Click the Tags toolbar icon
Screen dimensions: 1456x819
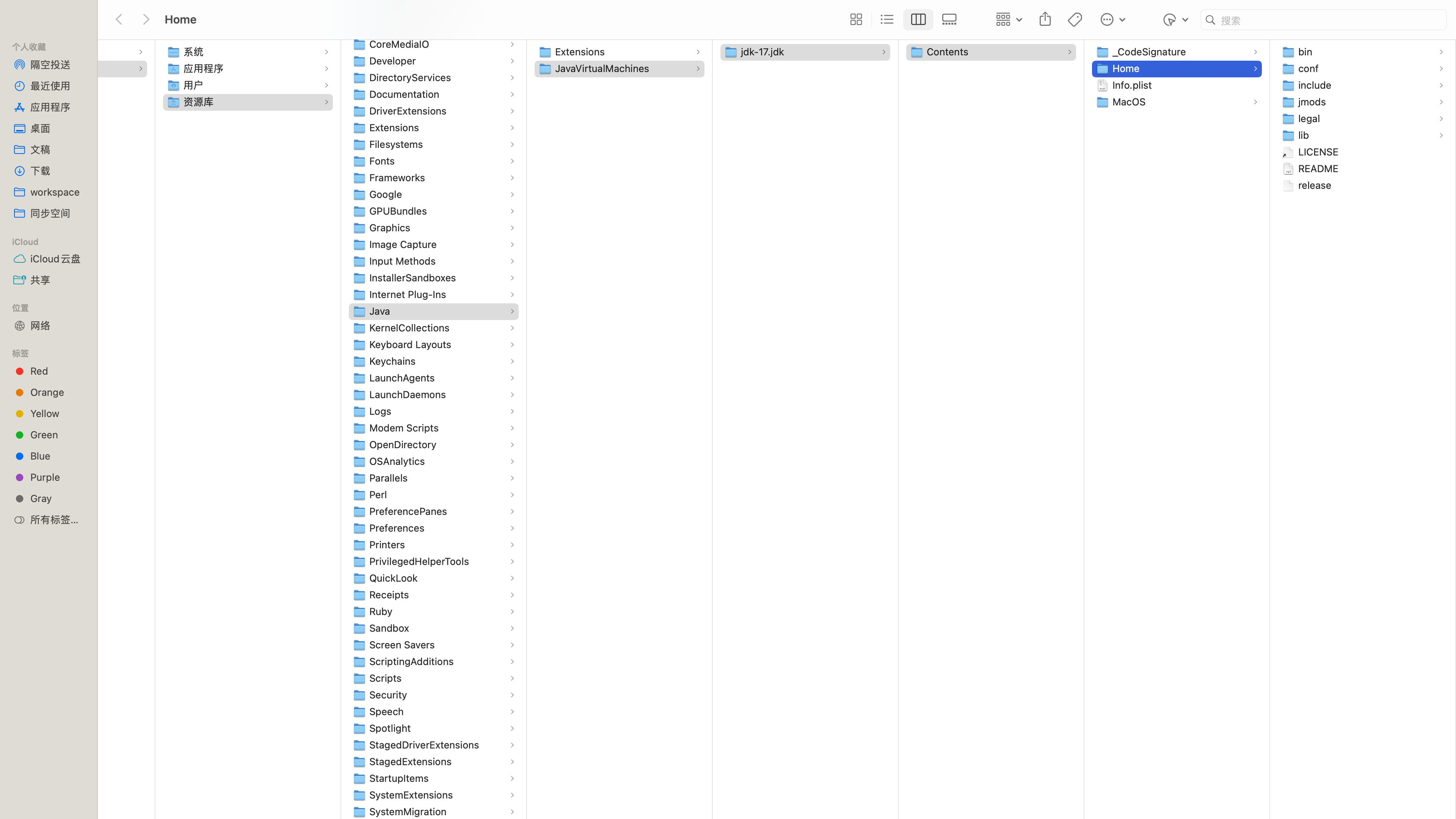tap(1075, 20)
